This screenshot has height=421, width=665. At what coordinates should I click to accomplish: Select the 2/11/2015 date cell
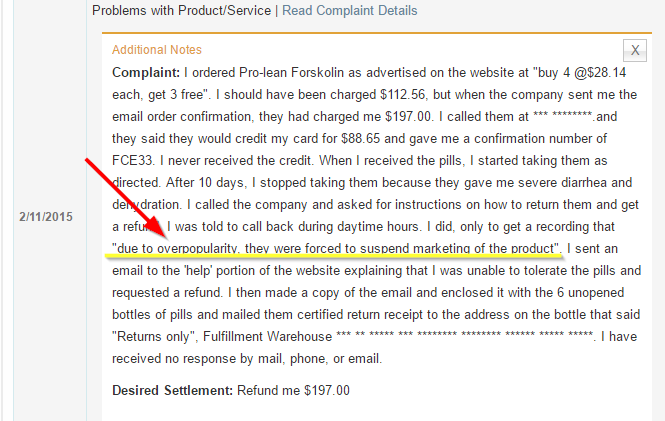click(x=44, y=215)
